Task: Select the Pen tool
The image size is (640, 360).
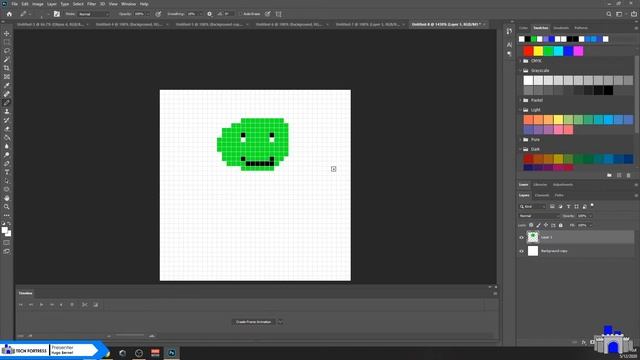Action: (7, 163)
